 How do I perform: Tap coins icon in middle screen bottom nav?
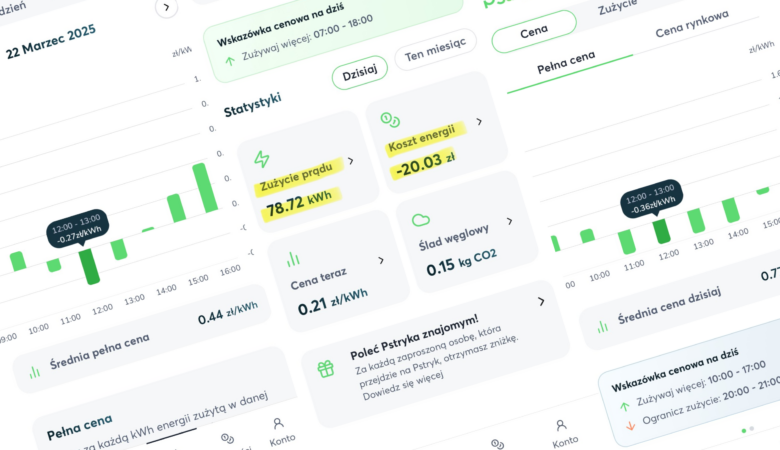(x=497, y=444)
